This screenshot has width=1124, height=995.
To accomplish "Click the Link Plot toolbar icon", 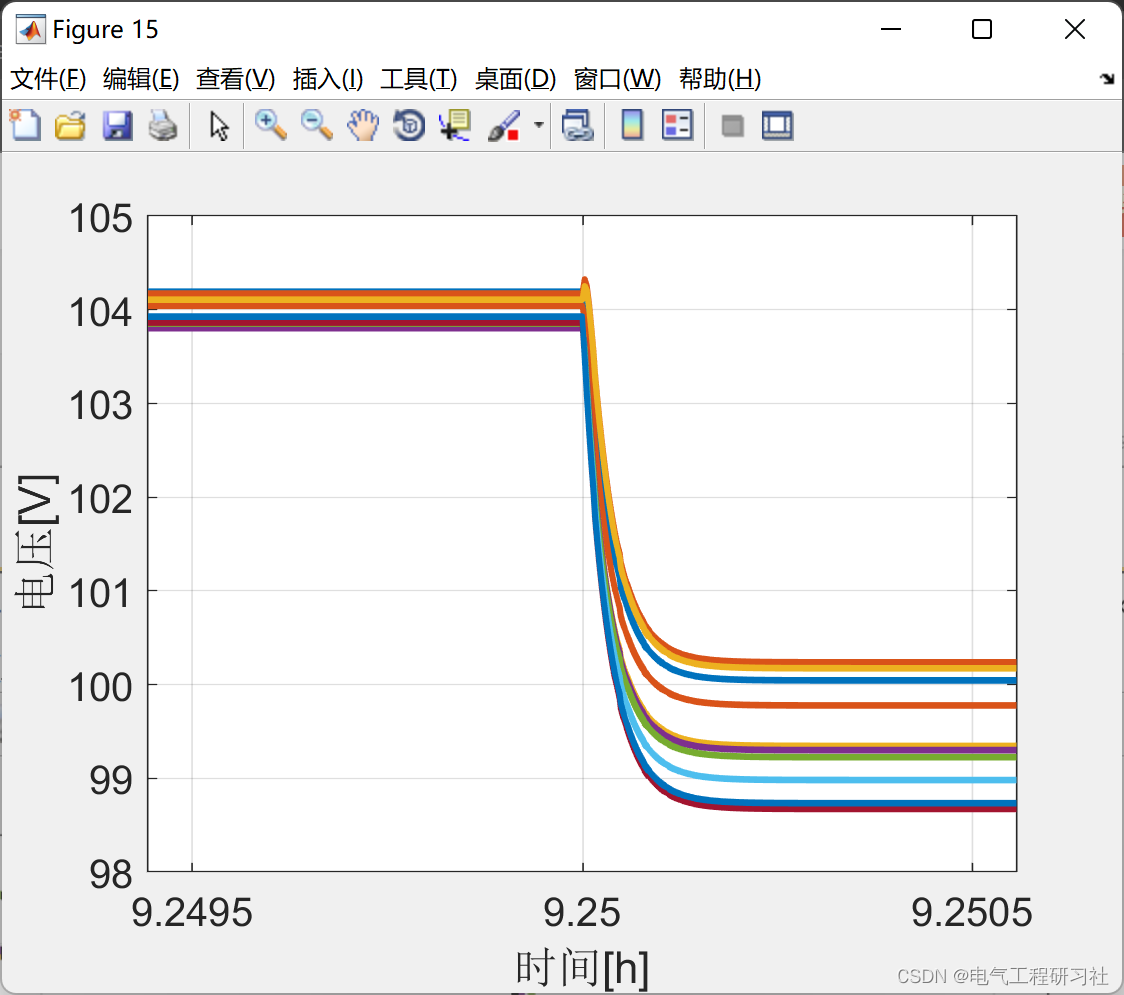I will (578, 126).
